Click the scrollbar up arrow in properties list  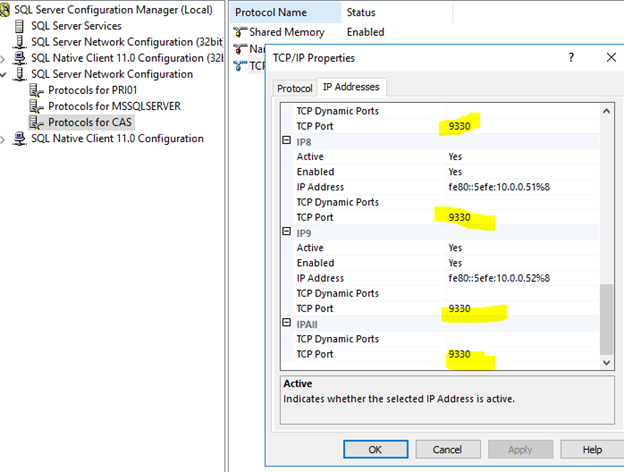point(606,111)
